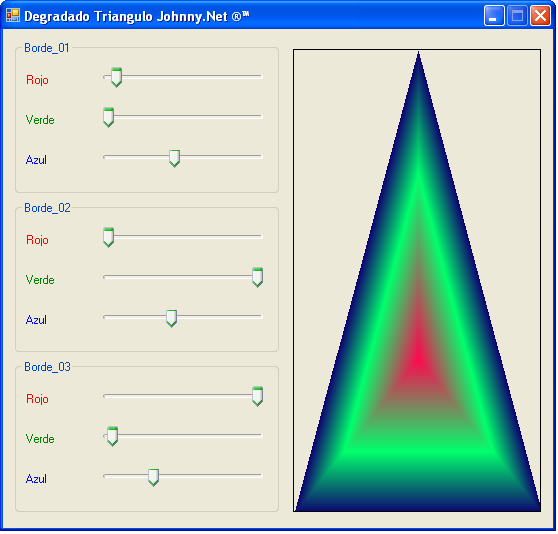Click the Borde_02 group box label
Image resolution: width=558 pixels, height=534 pixels.
[47, 207]
